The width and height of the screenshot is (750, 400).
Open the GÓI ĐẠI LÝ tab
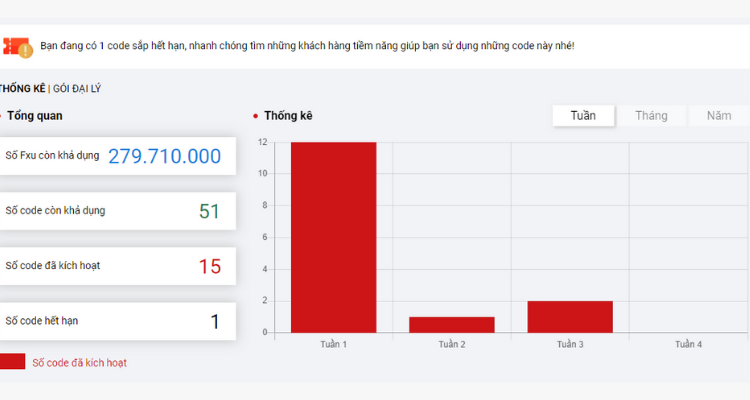tap(77, 89)
